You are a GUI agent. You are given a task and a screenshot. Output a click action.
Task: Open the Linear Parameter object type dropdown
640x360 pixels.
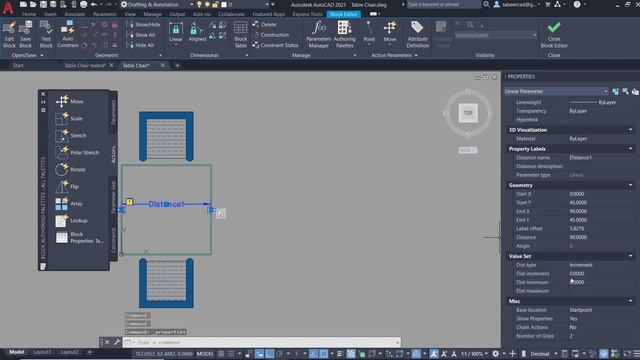pos(556,91)
